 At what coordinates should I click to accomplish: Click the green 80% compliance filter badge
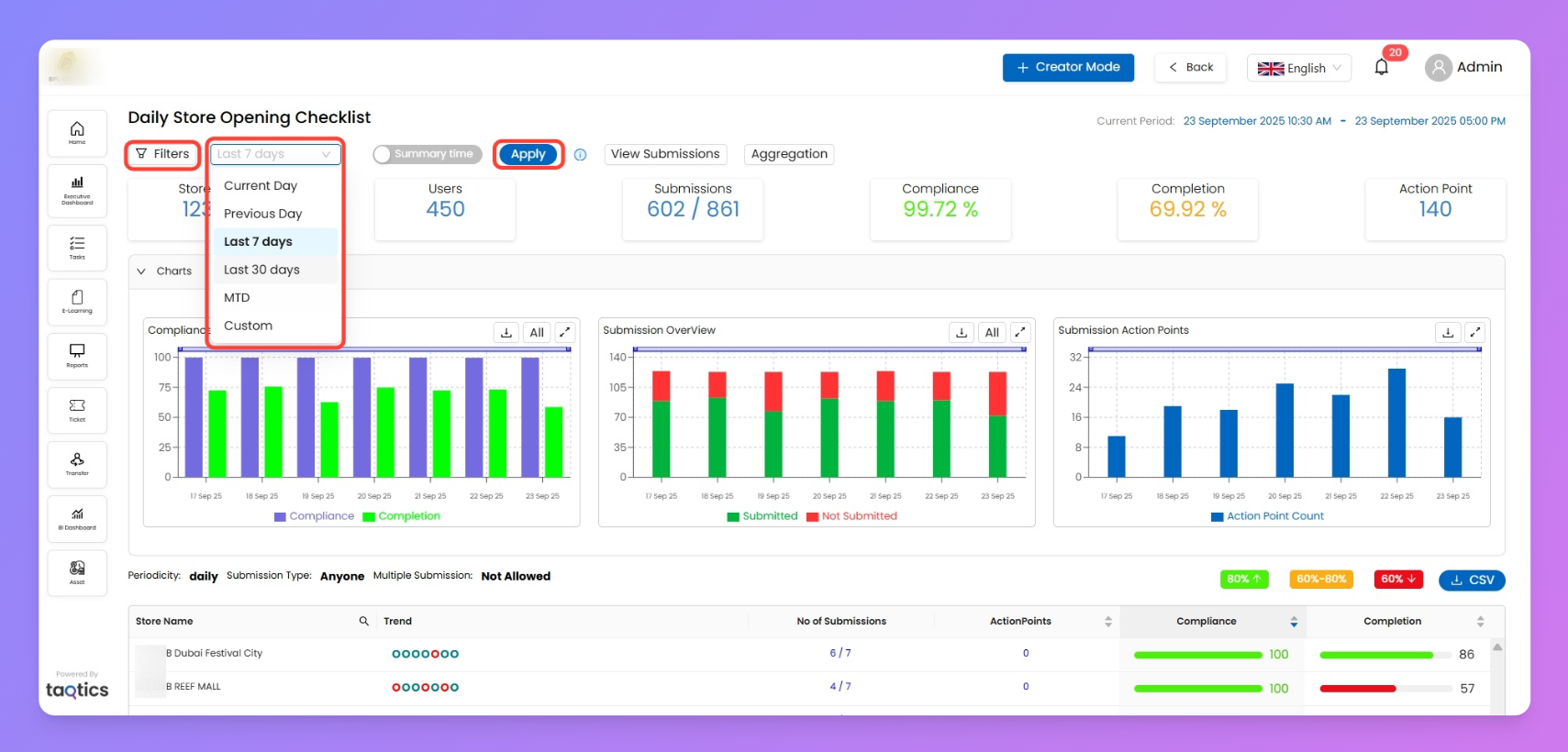(1243, 580)
